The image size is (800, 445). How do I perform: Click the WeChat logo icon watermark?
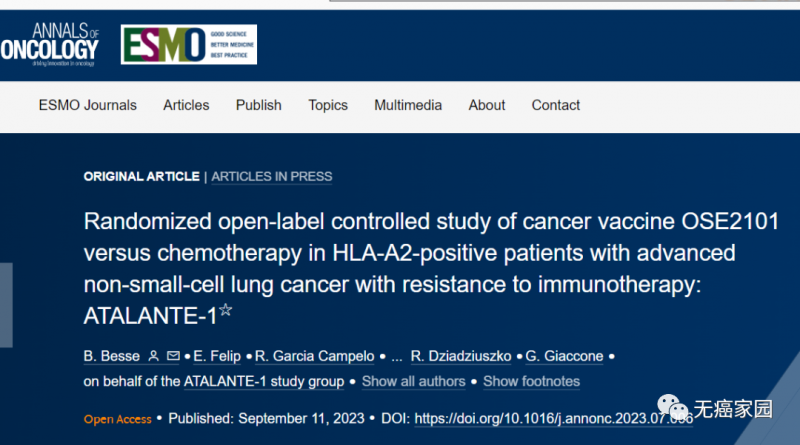[x=678, y=408]
